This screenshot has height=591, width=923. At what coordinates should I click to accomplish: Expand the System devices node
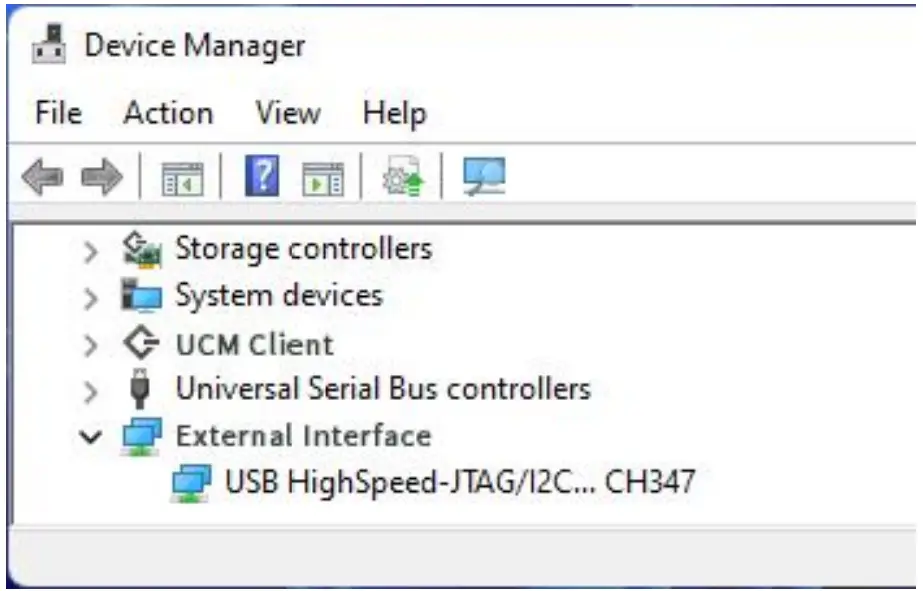click(92, 298)
